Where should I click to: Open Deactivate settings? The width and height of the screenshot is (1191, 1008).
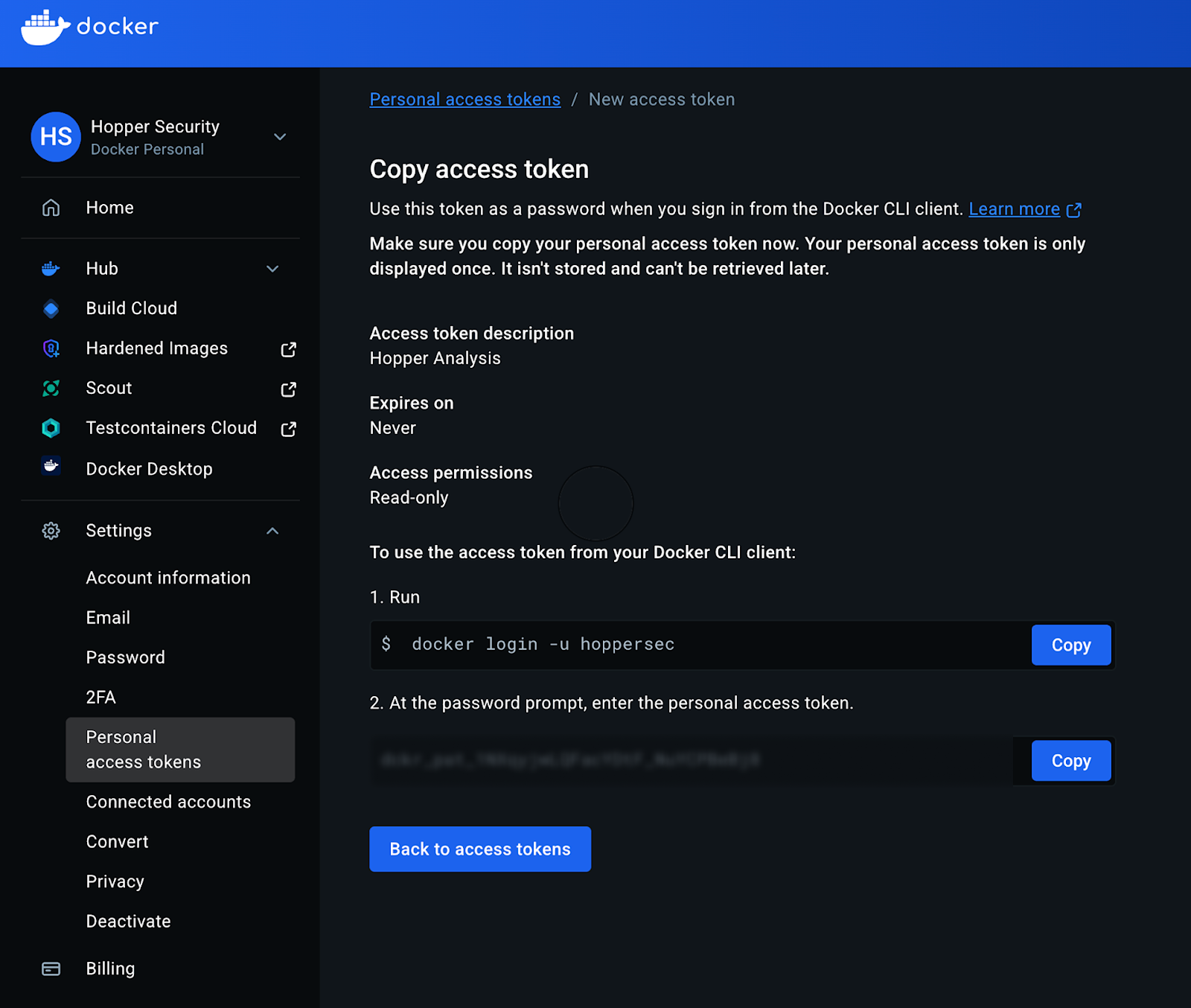click(x=129, y=922)
